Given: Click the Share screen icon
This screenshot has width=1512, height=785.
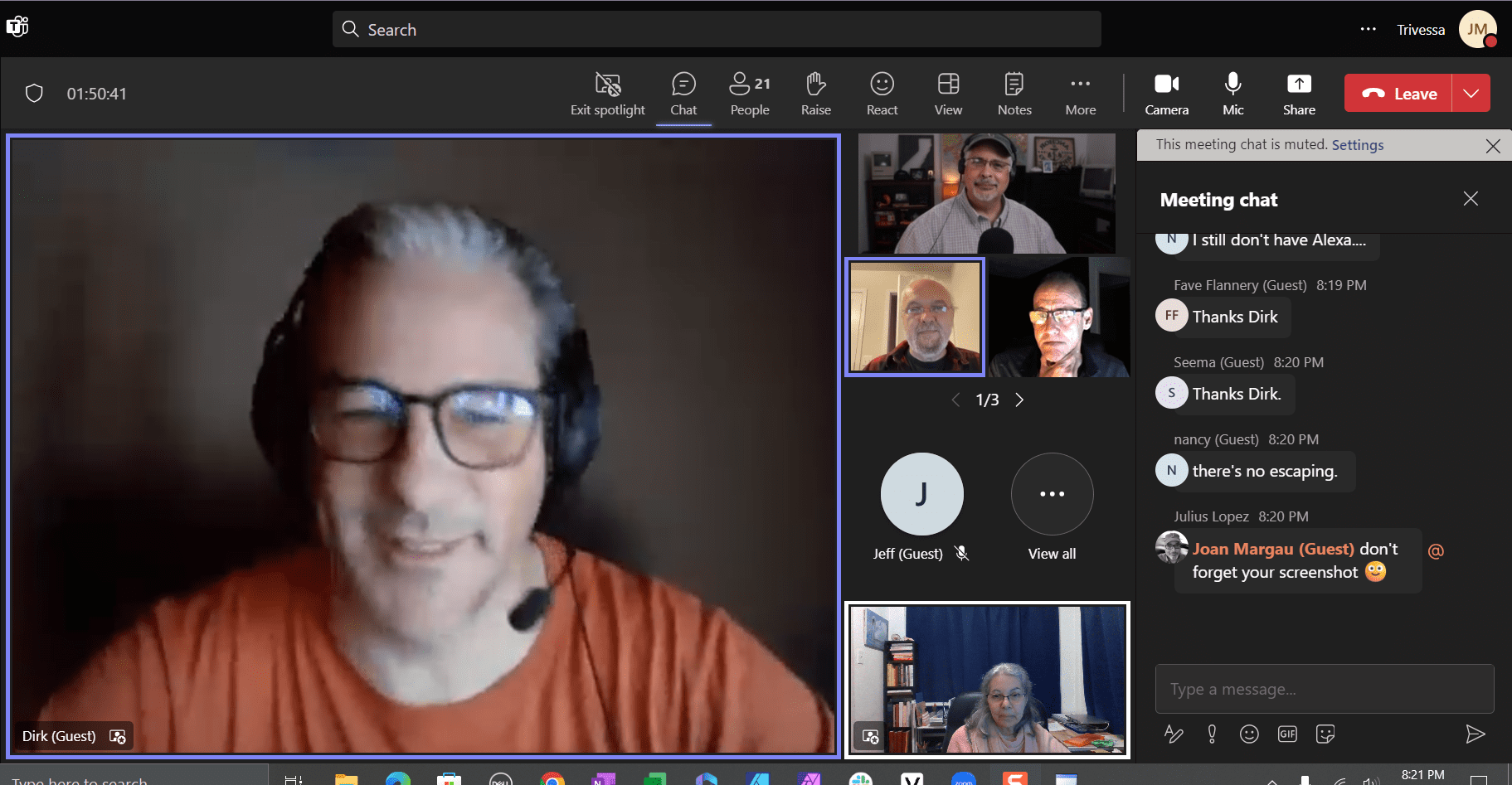Looking at the screenshot, I should point(1298,94).
